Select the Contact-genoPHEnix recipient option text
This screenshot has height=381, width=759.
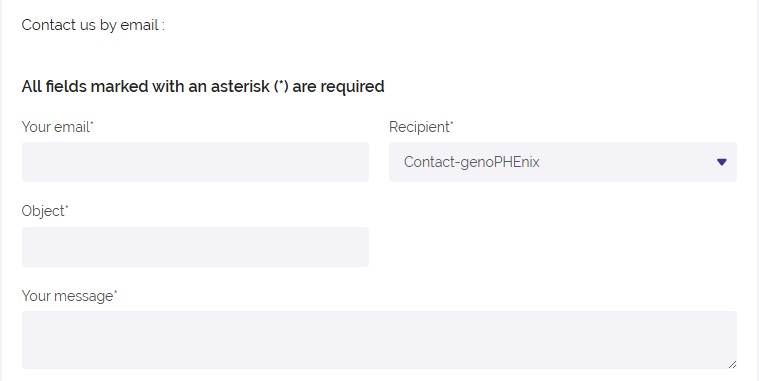471,162
